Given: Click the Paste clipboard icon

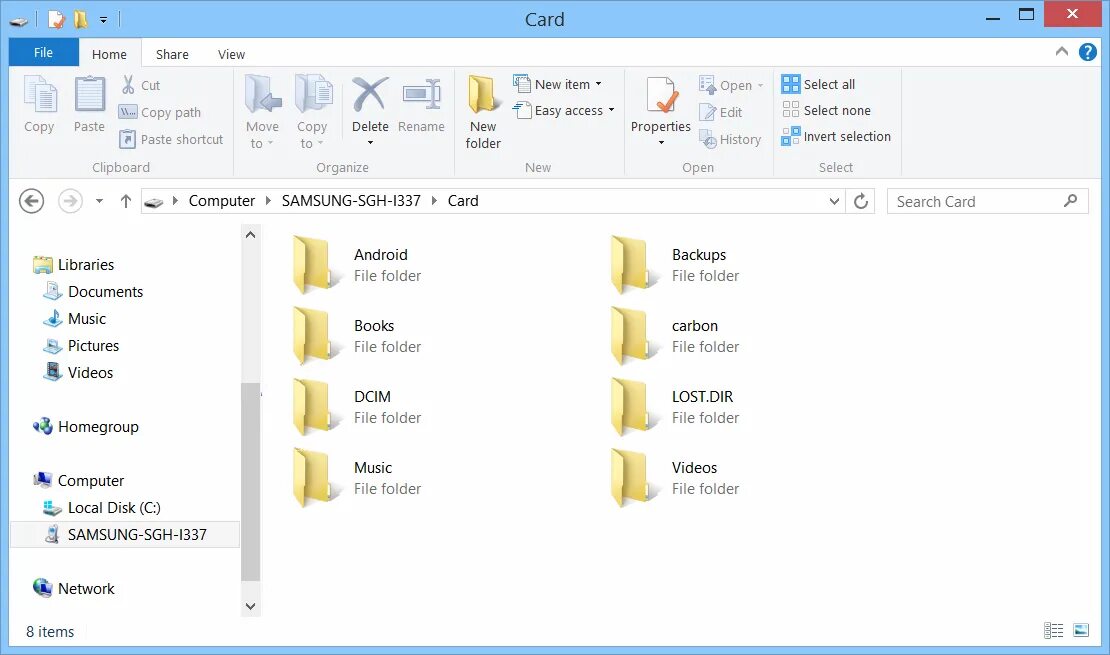Looking at the screenshot, I should click(90, 95).
